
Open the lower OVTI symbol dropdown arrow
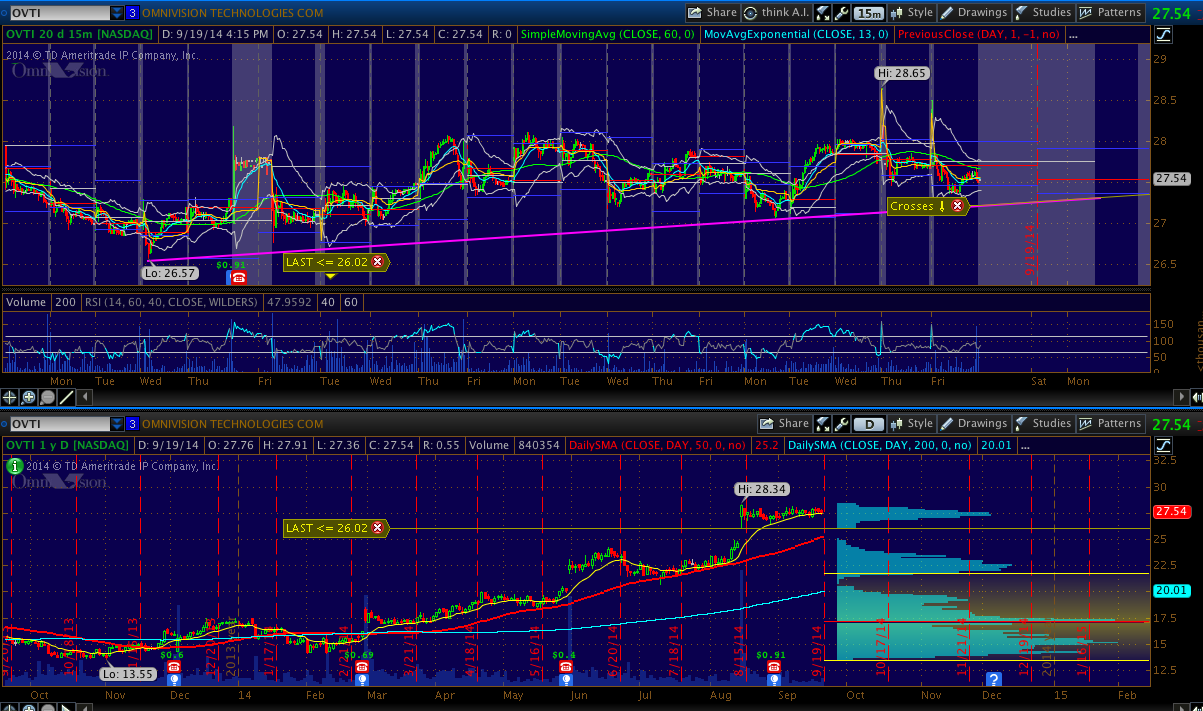[x=118, y=424]
